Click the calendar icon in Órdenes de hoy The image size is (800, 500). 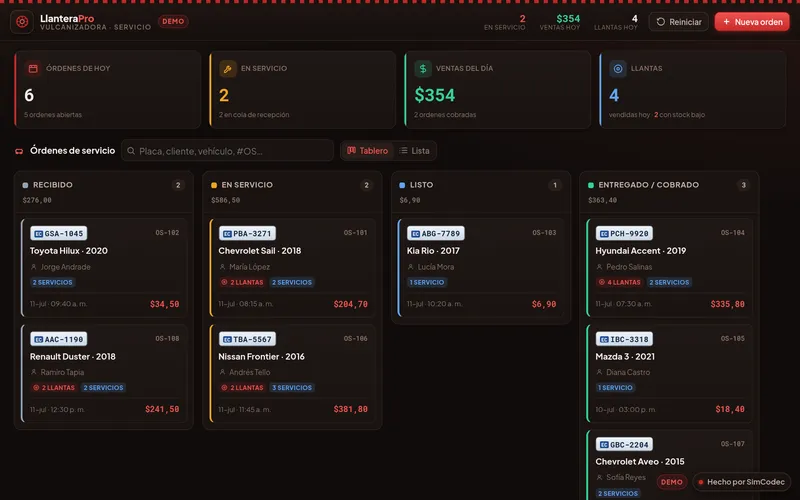point(33,68)
